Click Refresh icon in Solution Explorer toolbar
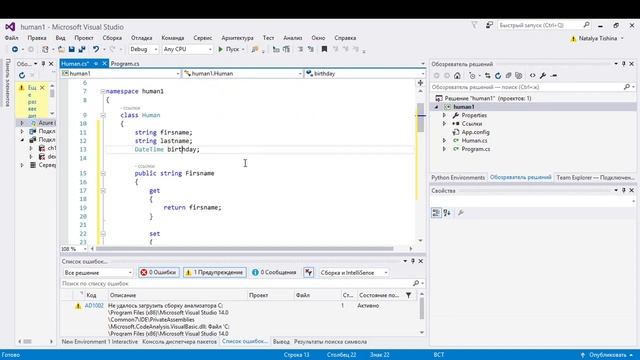The height and width of the screenshot is (360, 640). pos(498,76)
